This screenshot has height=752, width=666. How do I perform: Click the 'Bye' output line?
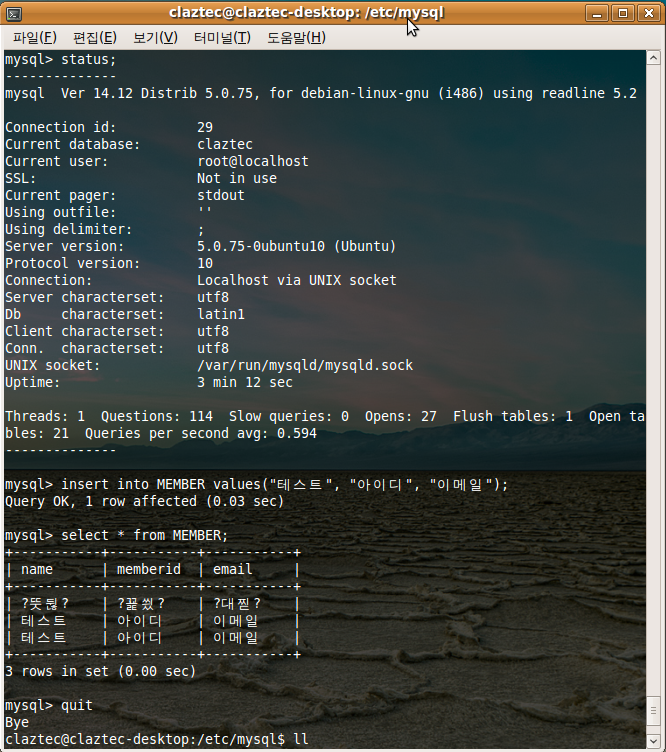pyautogui.click(x=17, y=723)
